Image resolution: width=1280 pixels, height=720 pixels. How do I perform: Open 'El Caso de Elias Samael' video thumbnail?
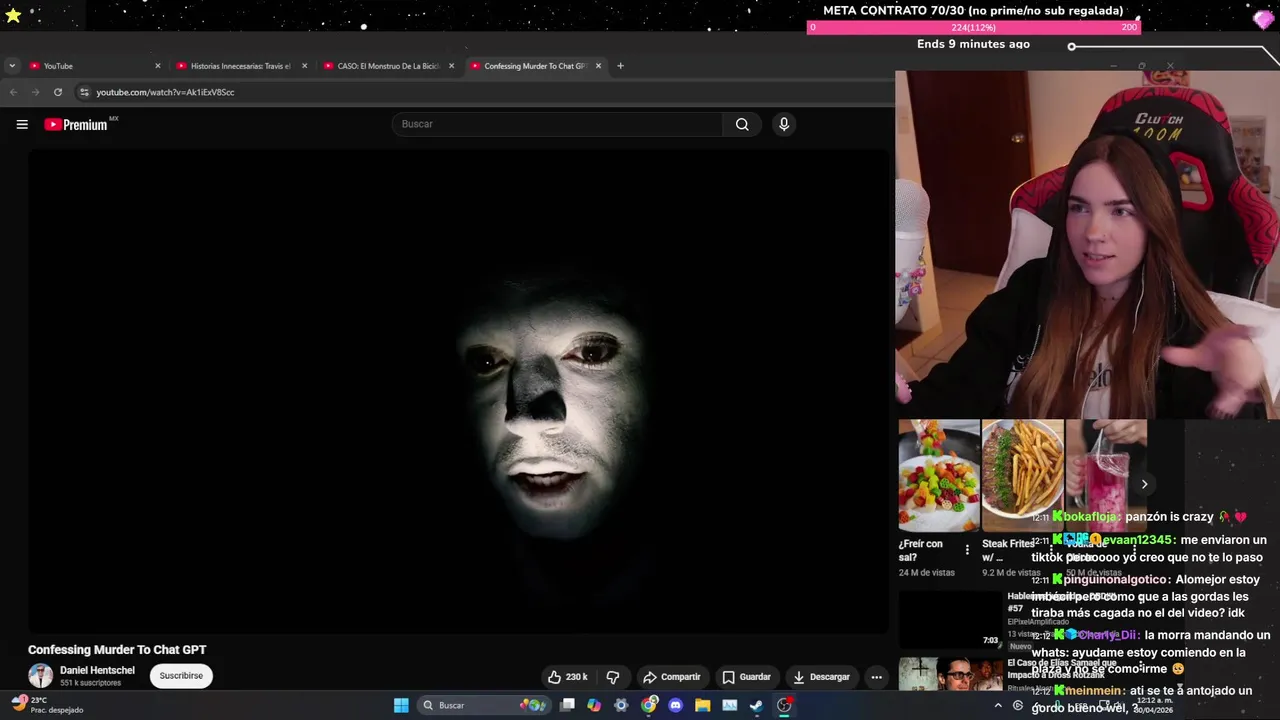950,674
